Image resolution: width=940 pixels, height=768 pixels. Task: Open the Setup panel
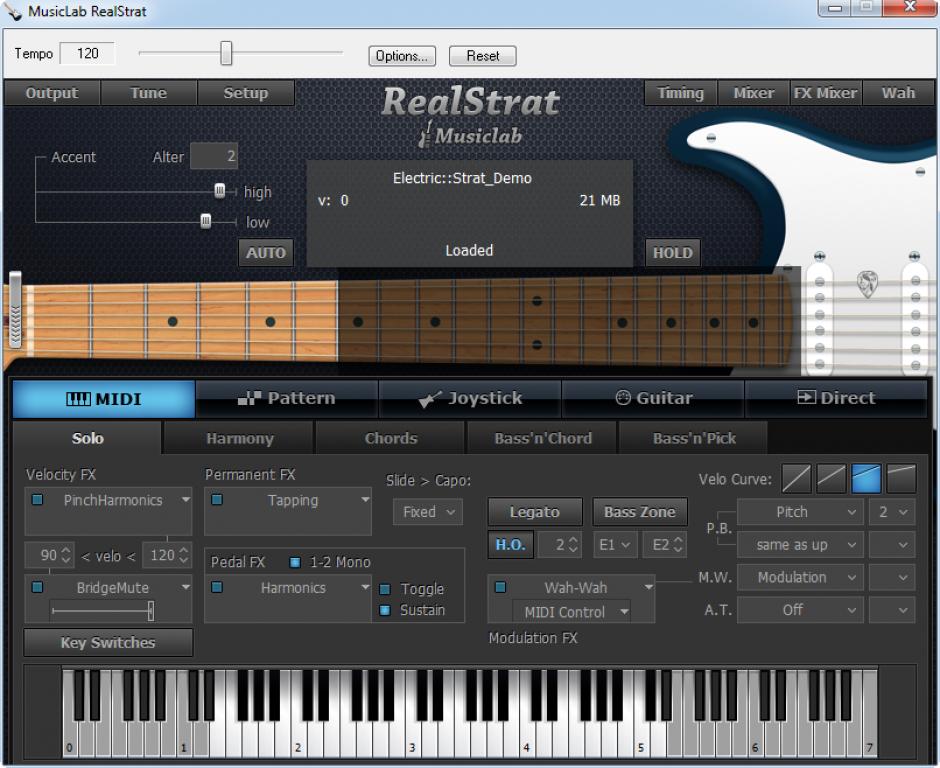246,93
